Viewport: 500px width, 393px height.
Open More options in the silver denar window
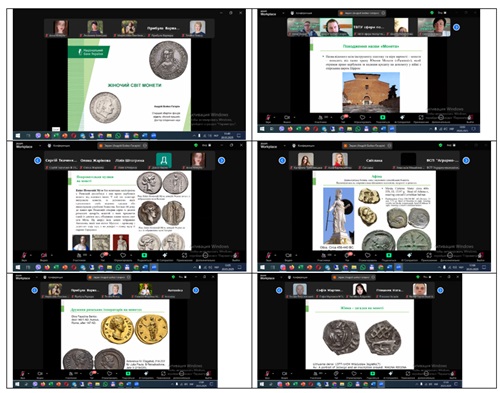[x=426, y=374]
